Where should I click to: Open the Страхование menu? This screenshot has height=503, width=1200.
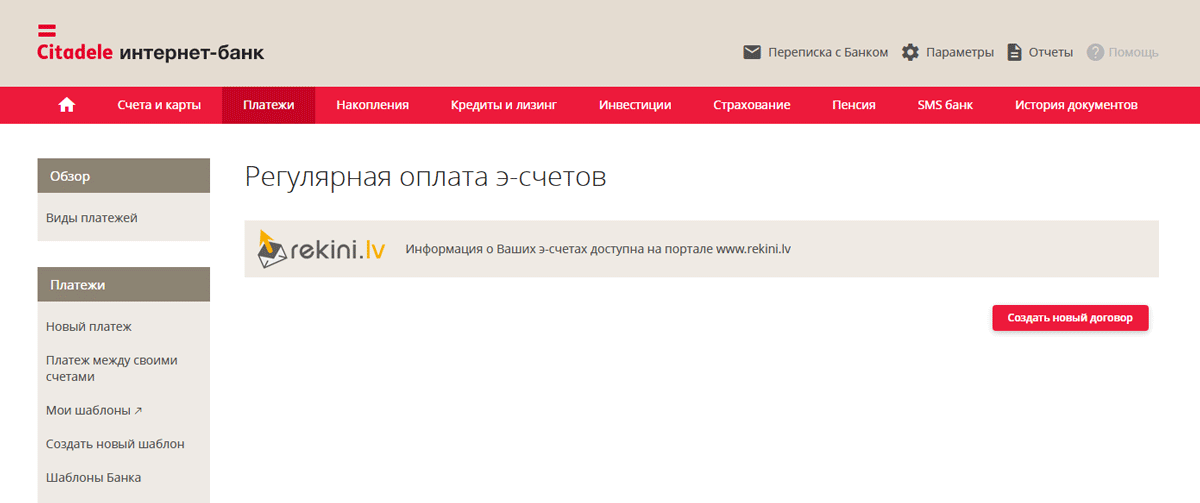click(x=752, y=105)
